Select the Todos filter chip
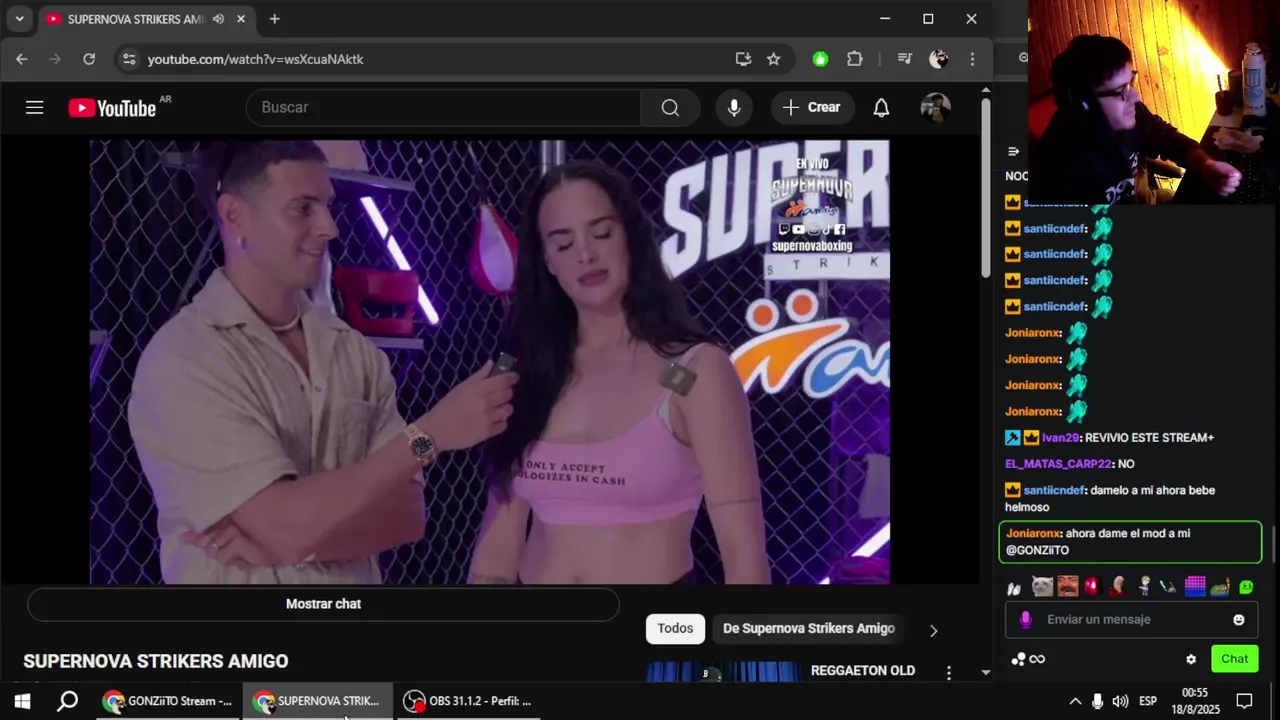Screen dimensions: 1280x720 [x=675, y=628]
